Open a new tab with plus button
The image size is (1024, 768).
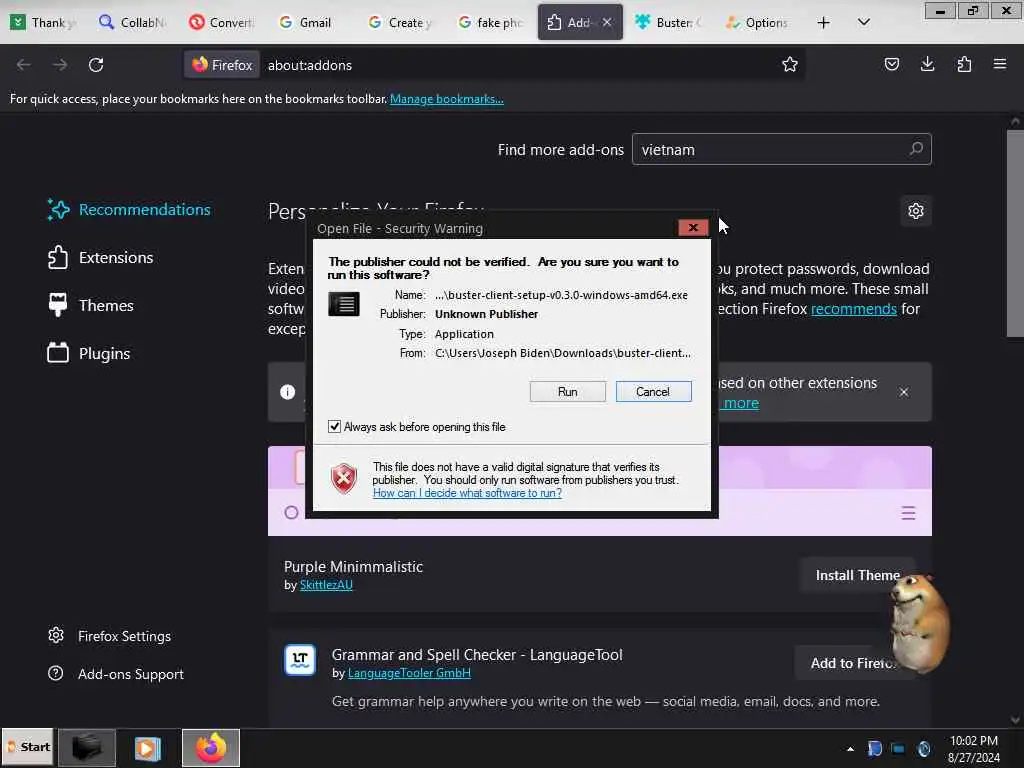pos(824,22)
